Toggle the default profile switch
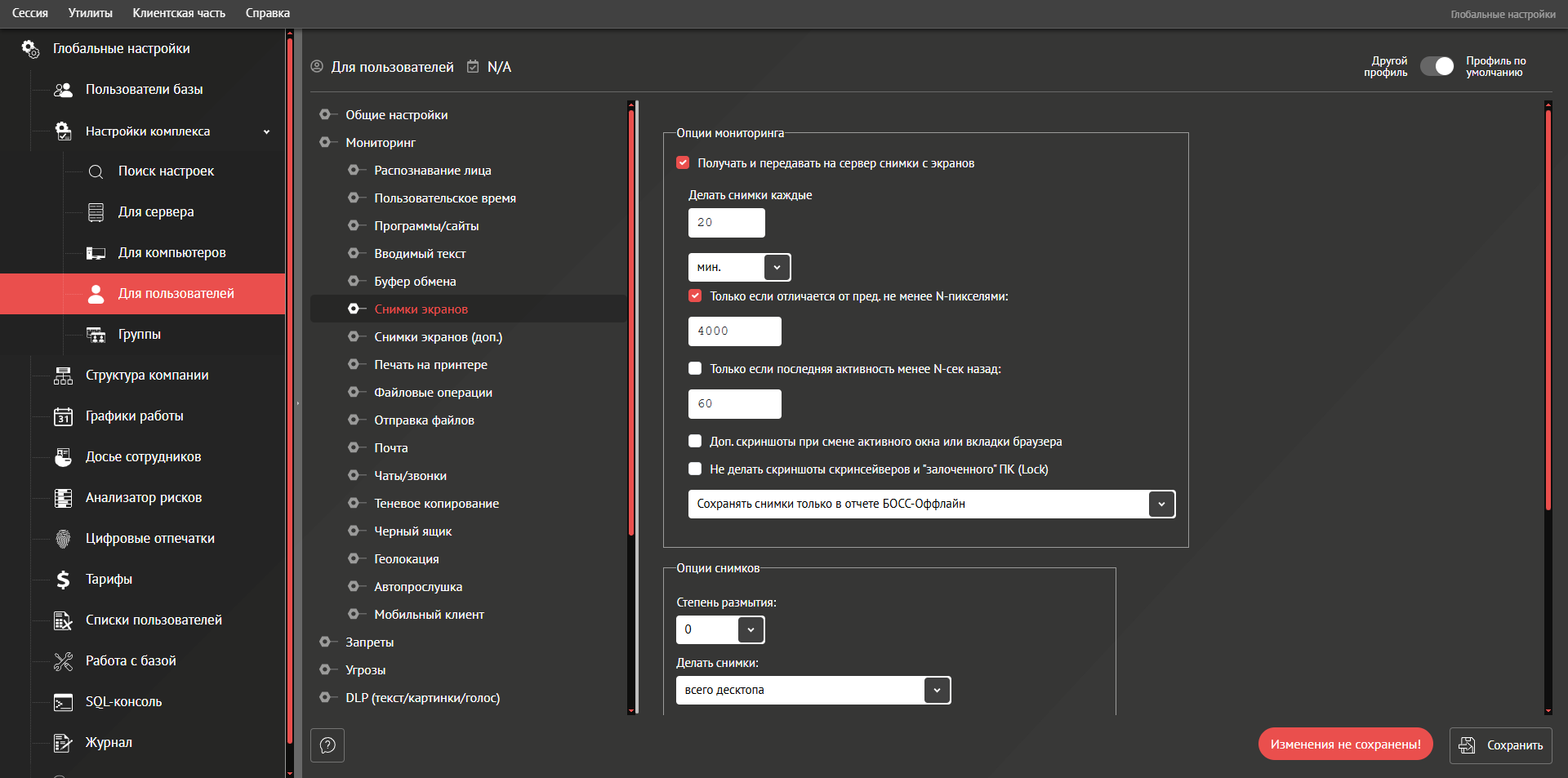This screenshot has width=1568, height=778. (x=1437, y=66)
